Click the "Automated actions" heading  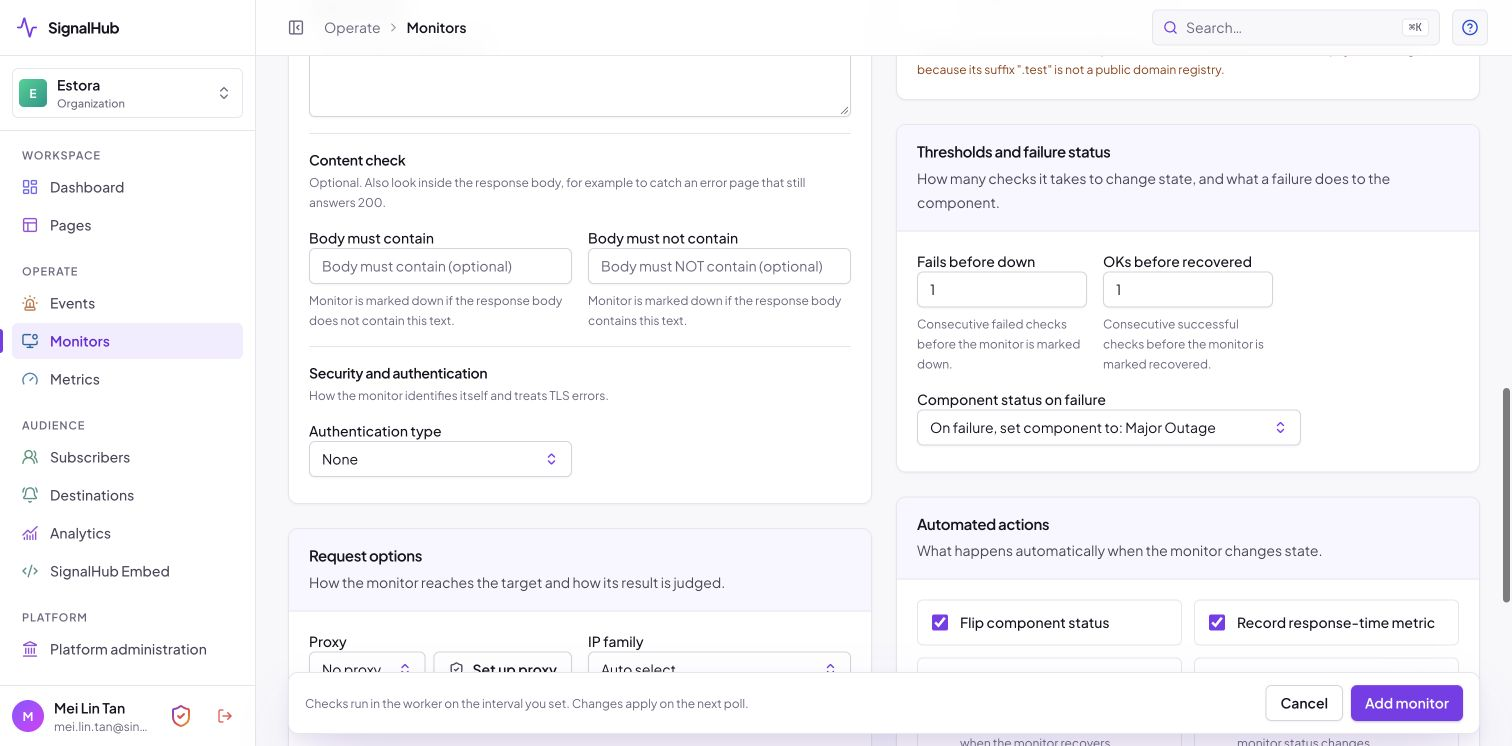(983, 524)
